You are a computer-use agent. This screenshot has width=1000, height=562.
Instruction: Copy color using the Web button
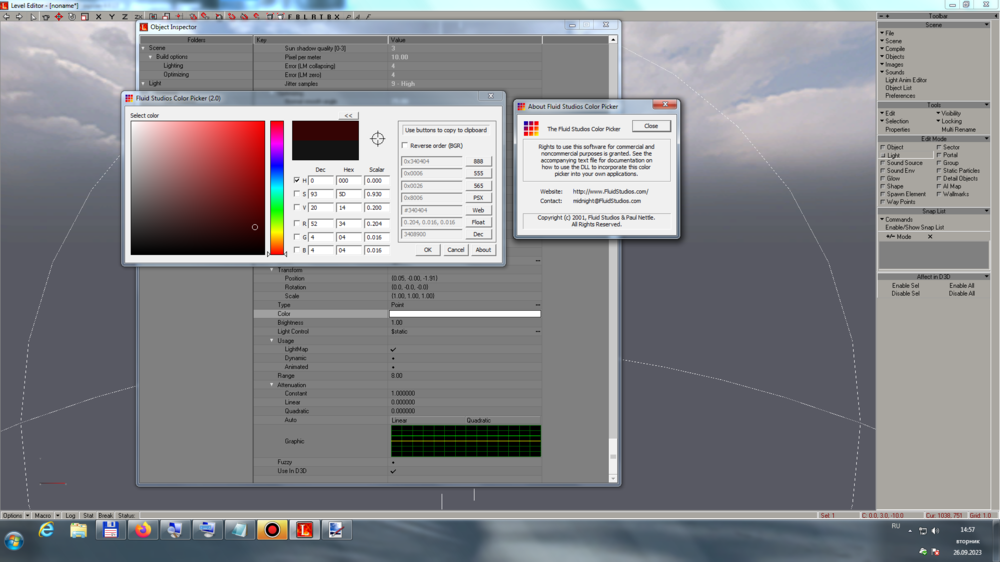tap(478, 210)
